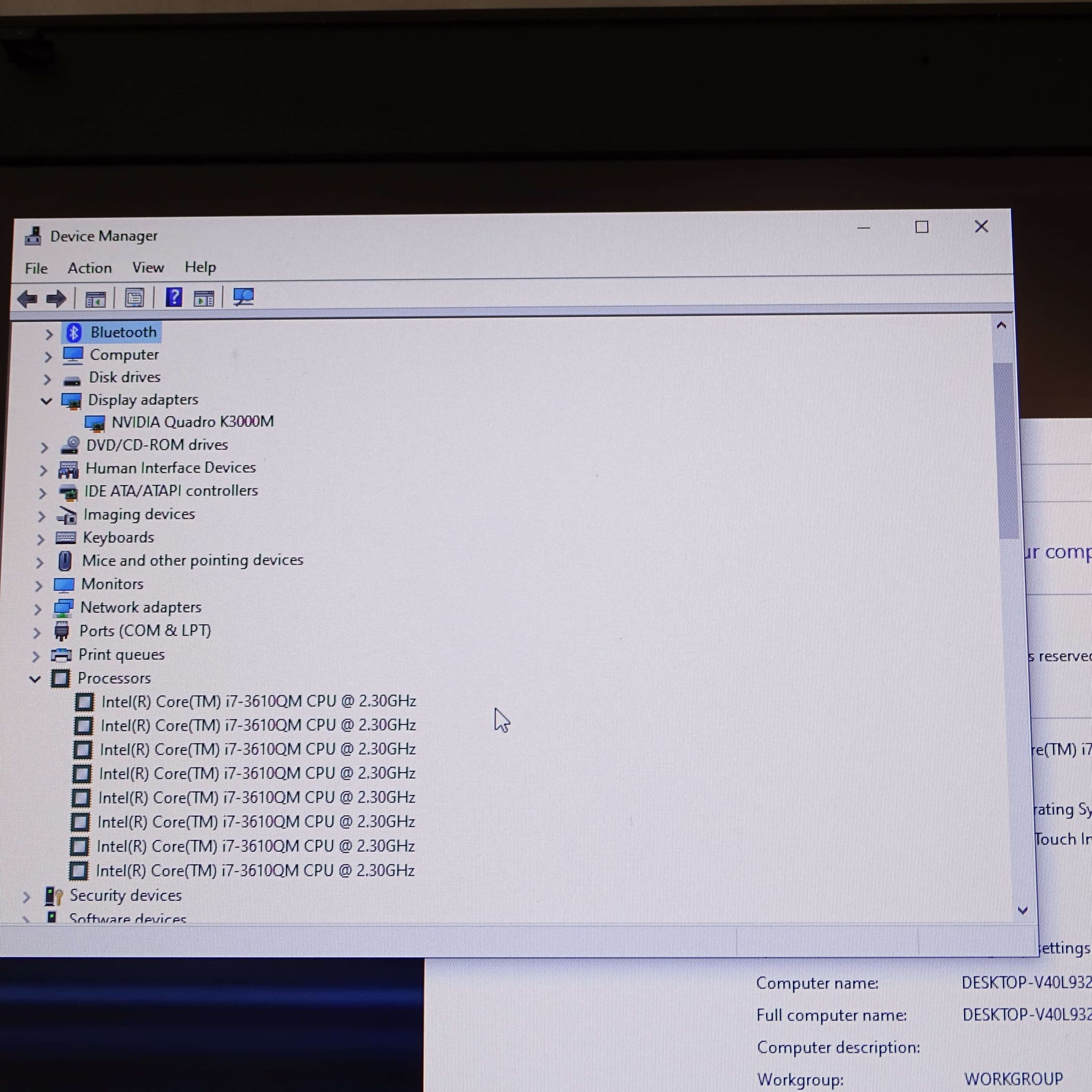Expand the Bluetooth tree node
Viewport: 1092px width, 1092px height.
[x=49, y=334]
